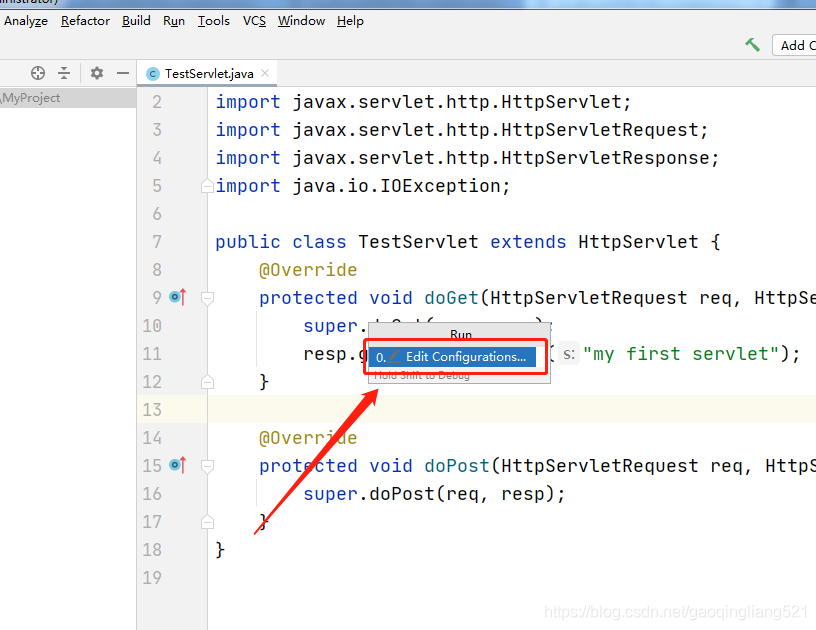Select the Scroll from Source crosshair icon
The width and height of the screenshot is (816, 630).
click(x=37, y=73)
